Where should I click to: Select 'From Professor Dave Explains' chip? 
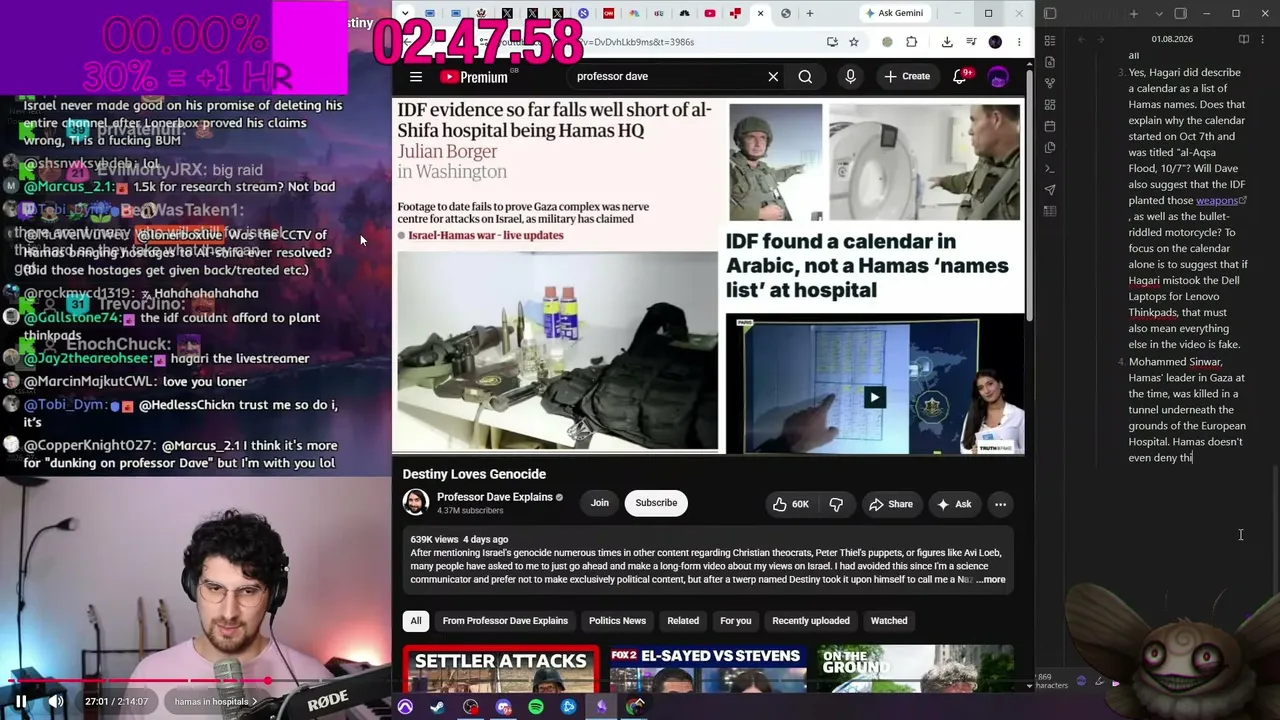[x=505, y=621]
